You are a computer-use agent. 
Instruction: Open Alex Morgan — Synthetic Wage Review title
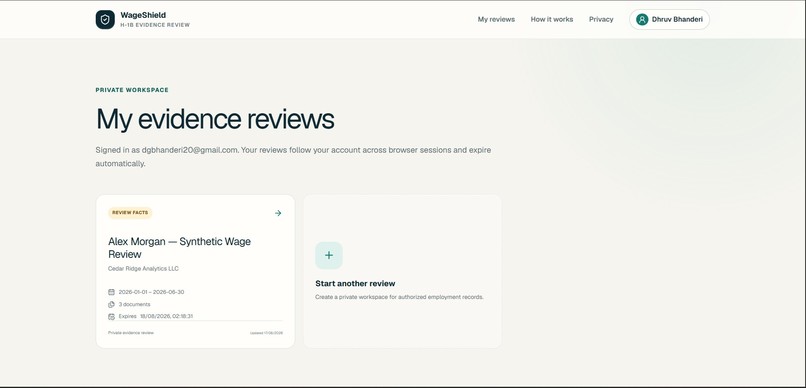tap(179, 248)
